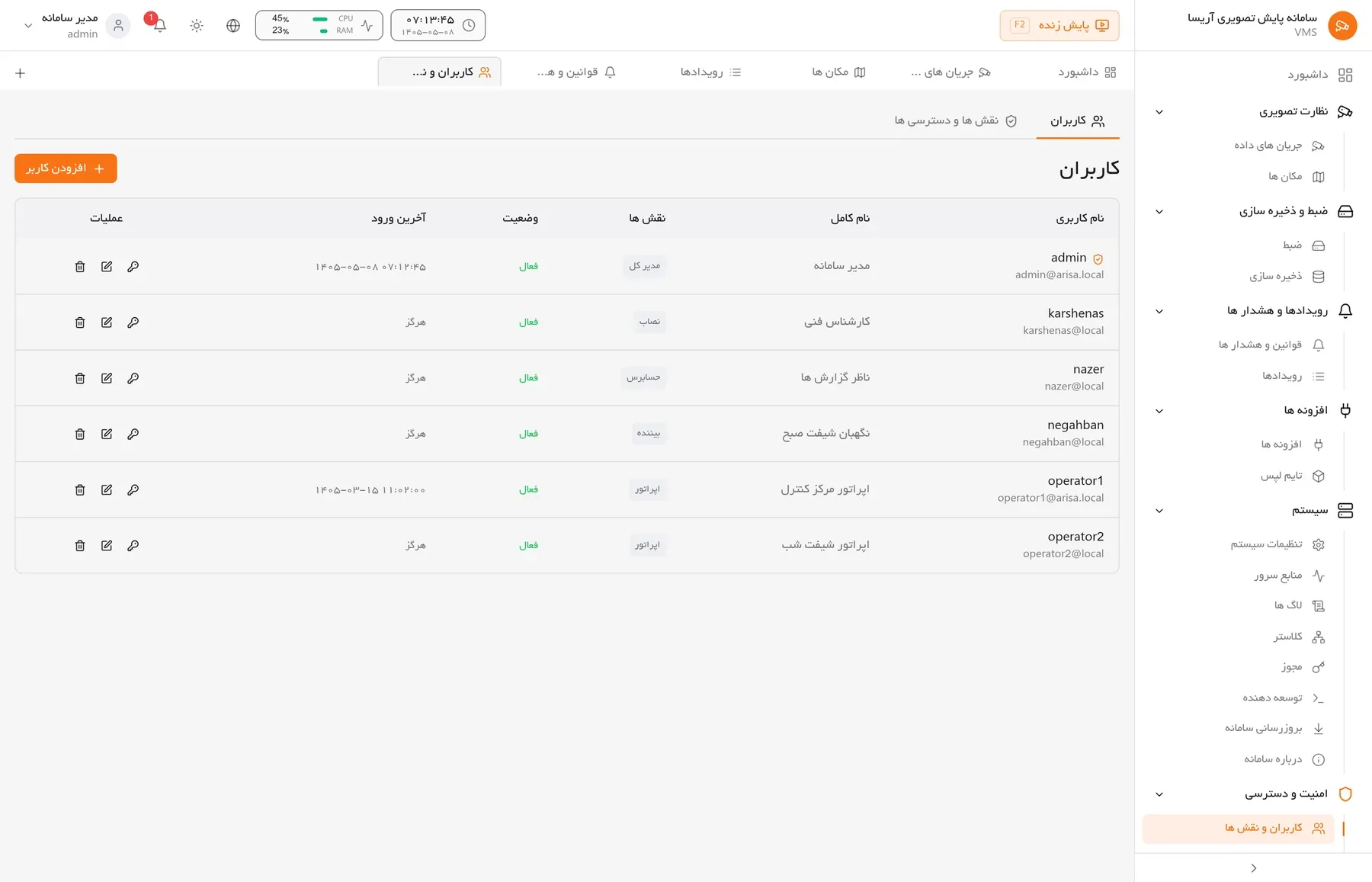Open the مکان ها top tab
The image size is (1372, 882).
(x=838, y=72)
